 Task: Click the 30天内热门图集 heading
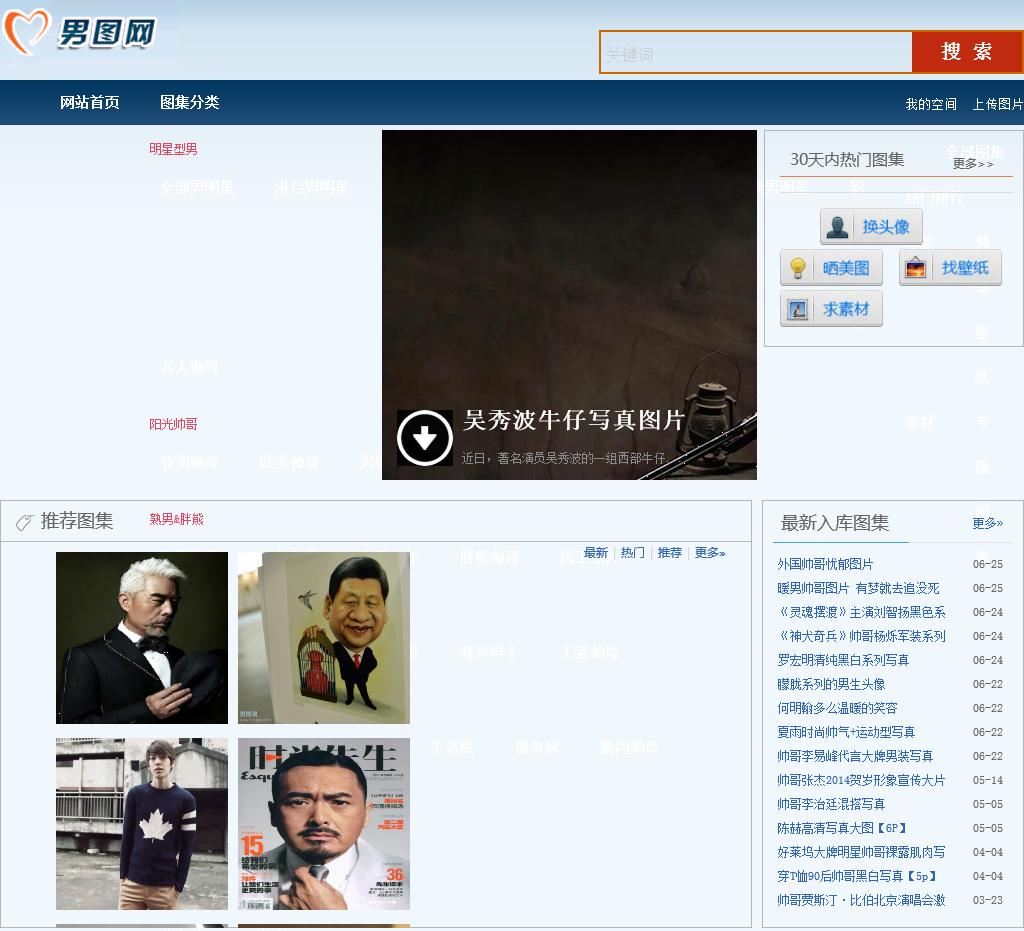[x=847, y=159]
